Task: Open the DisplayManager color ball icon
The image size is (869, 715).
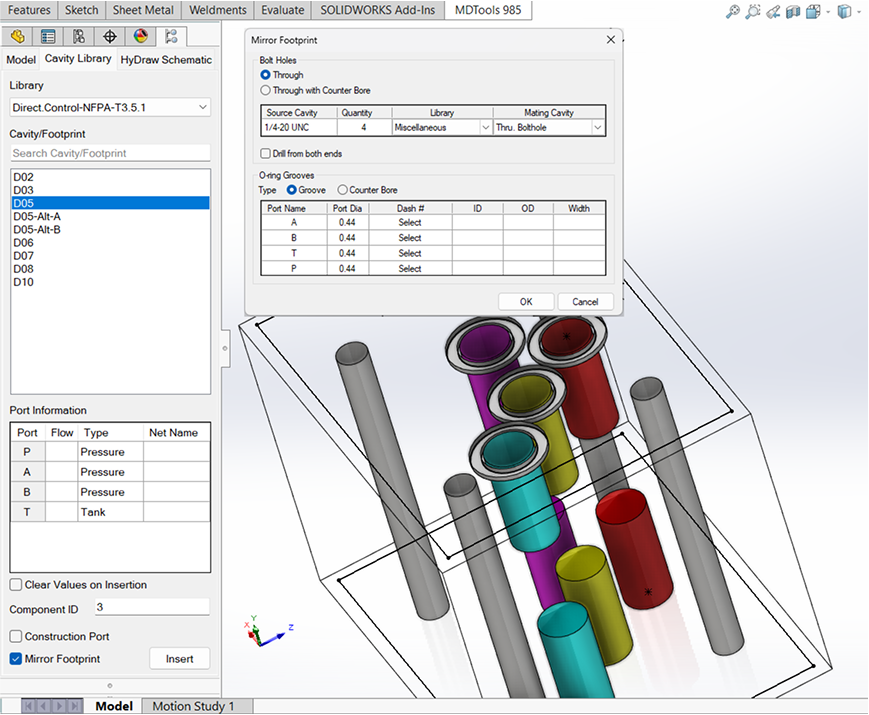Action: pyautogui.click(x=141, y=37)
